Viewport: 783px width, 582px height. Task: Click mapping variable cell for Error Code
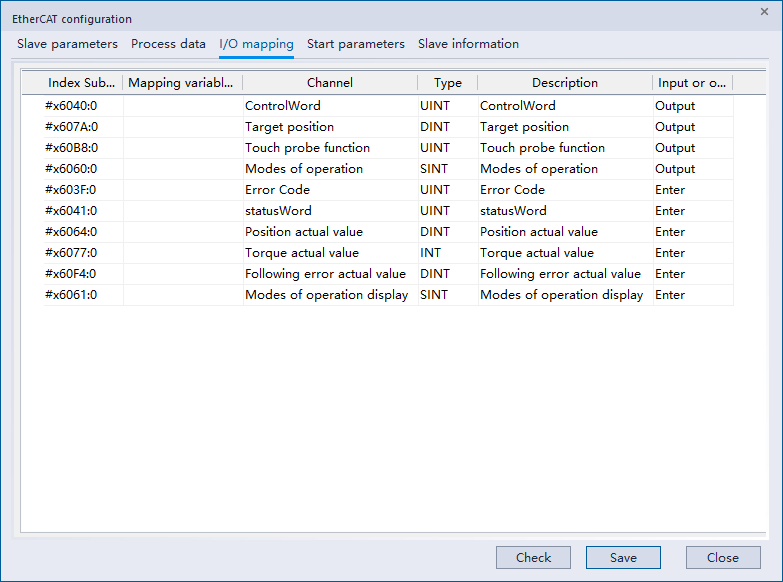182,190
